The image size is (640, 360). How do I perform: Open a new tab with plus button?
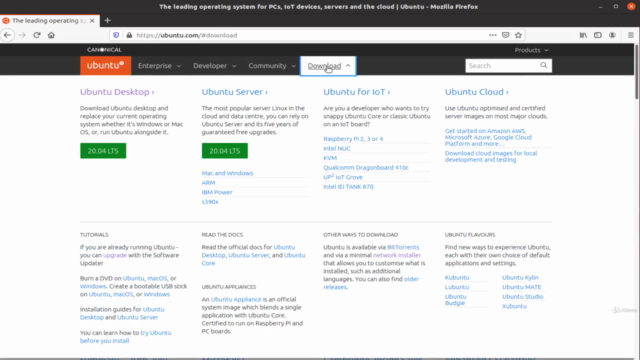(107, 20)
